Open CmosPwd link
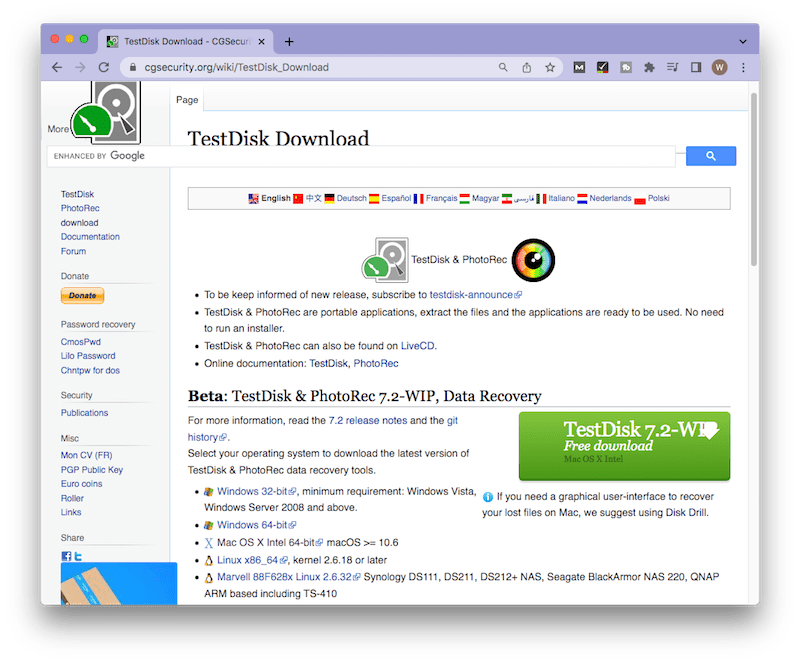Viewport: 800px width, 663px height. tap(81, 342)
